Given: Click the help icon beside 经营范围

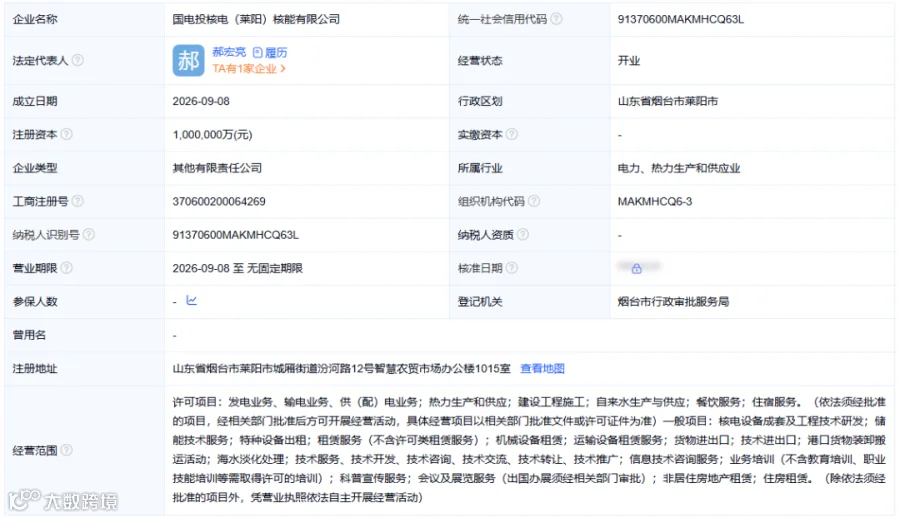Looking at the screenshot, I should tap(67, 450).
